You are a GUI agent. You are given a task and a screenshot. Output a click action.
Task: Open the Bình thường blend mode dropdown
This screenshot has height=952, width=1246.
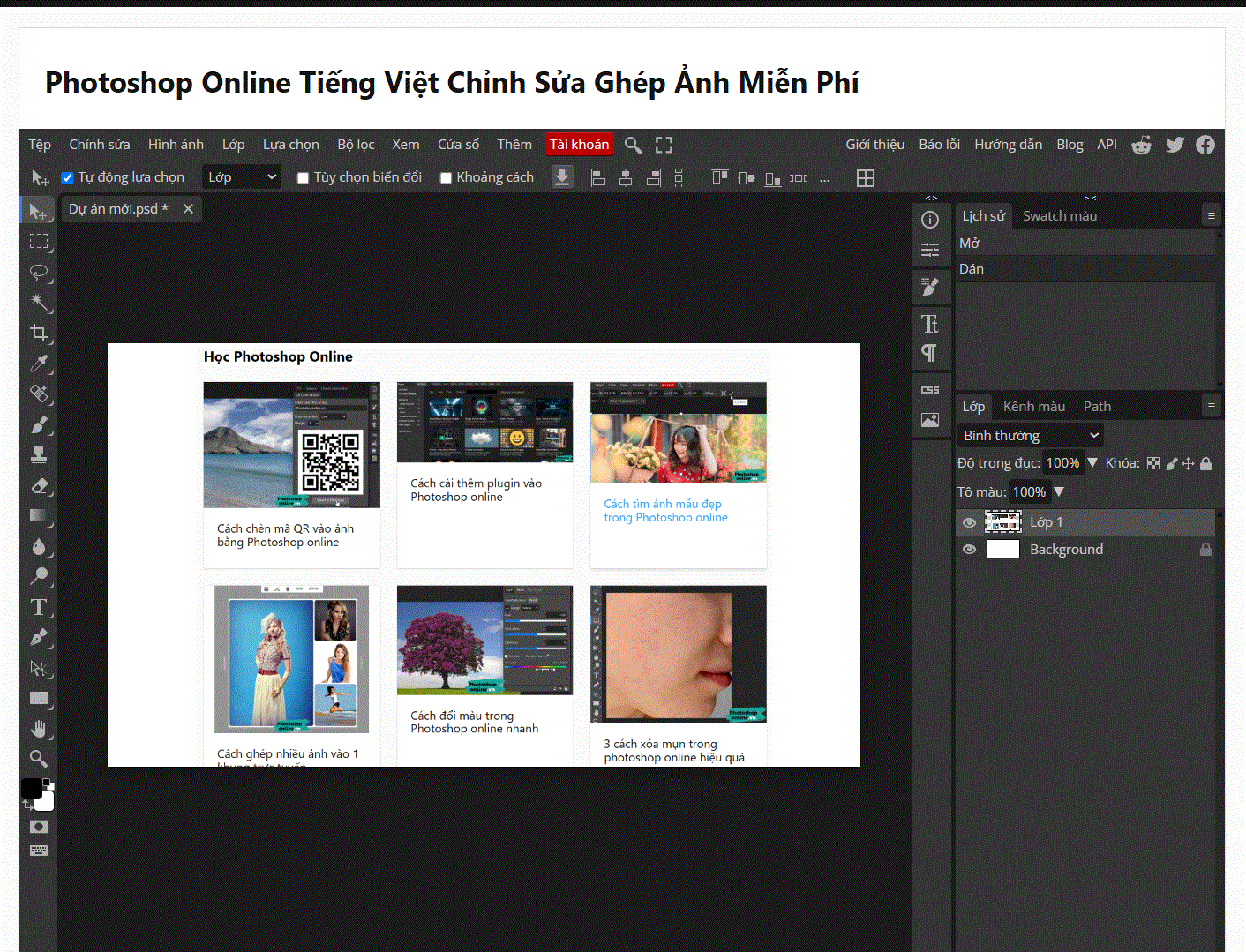tap(1030, 435)
